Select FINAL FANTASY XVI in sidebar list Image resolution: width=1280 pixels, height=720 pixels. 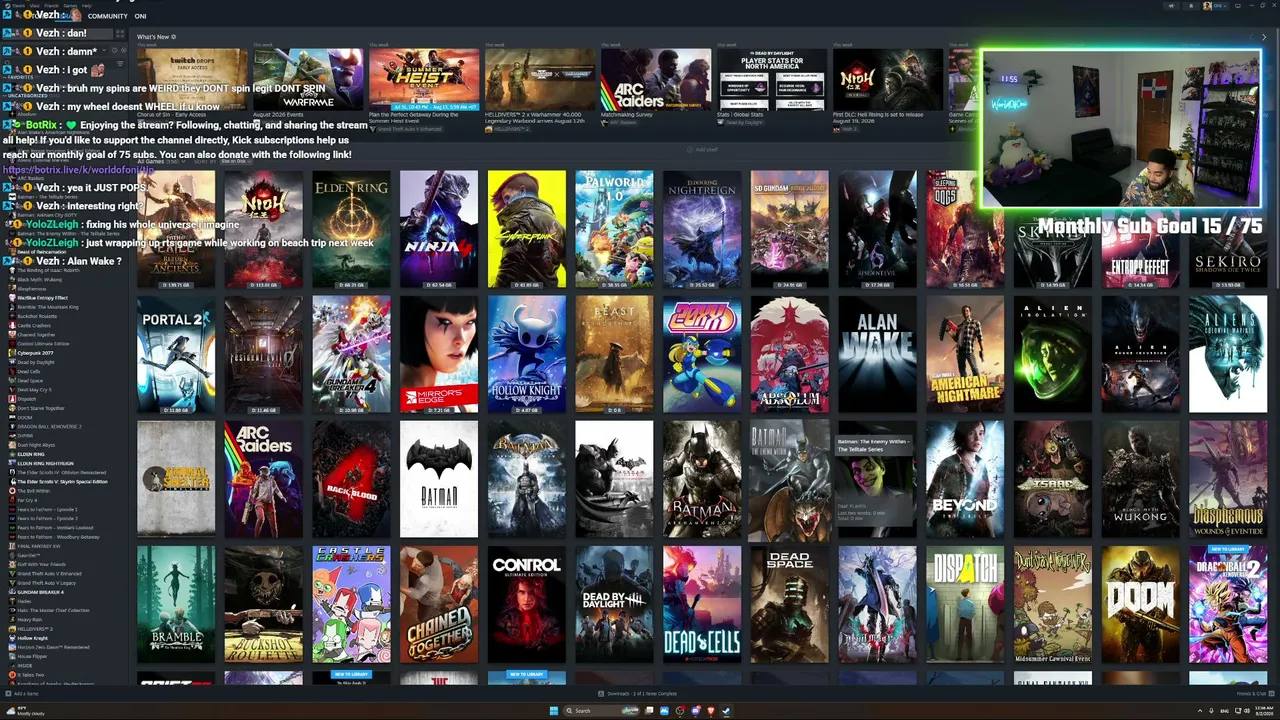point(40,547)
